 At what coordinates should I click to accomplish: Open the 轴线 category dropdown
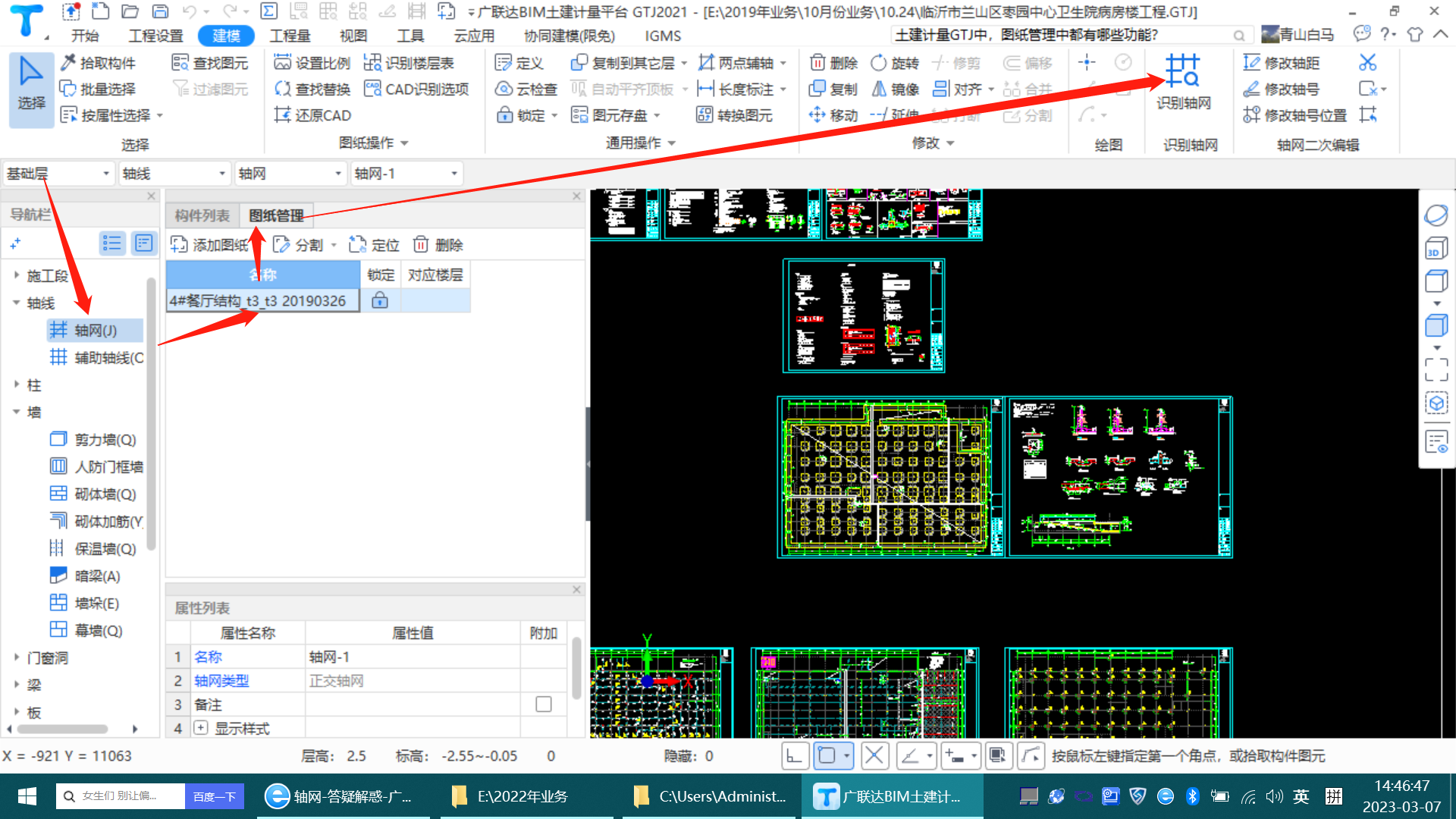coord(174,174)
